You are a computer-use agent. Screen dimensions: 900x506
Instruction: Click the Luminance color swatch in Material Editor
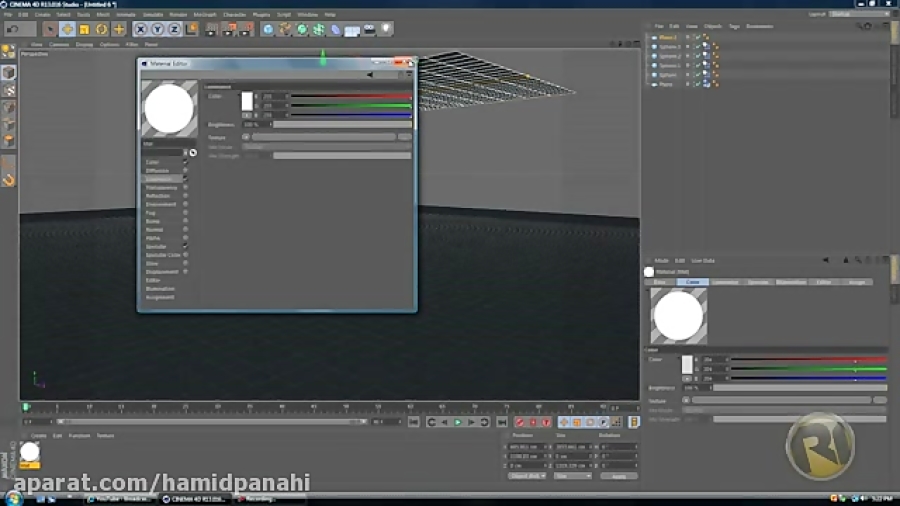click(x=247, y=101)
